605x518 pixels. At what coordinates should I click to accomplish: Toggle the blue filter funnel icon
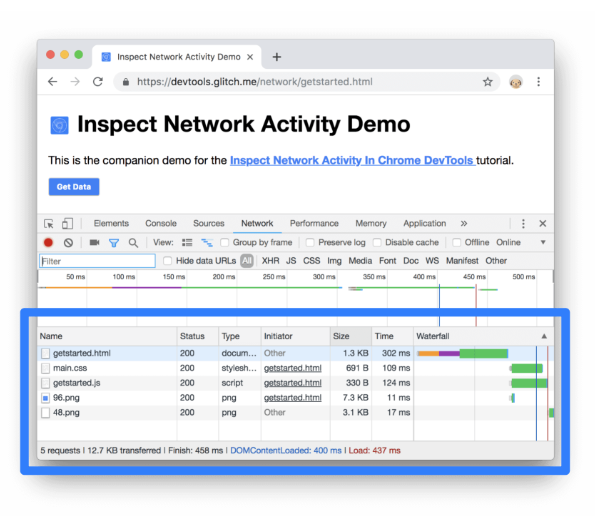coord(114,243)
